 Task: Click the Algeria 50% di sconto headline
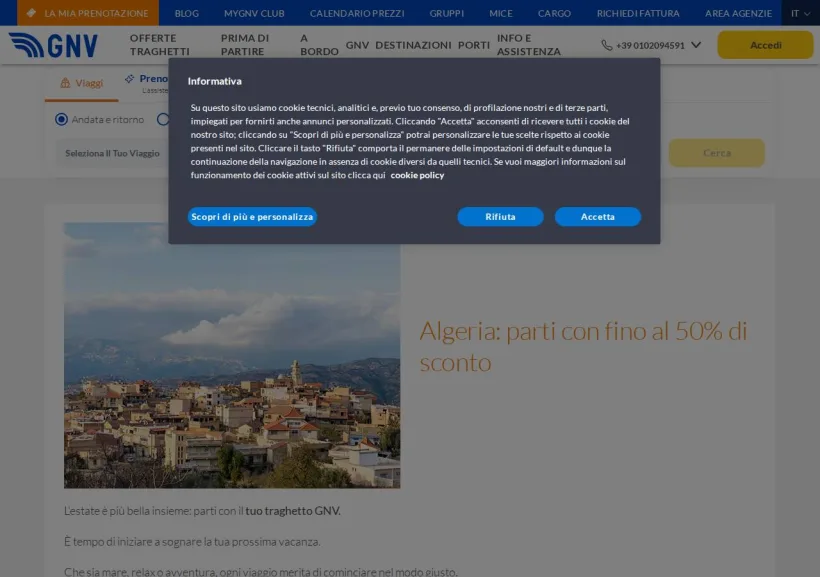point(584,346)
